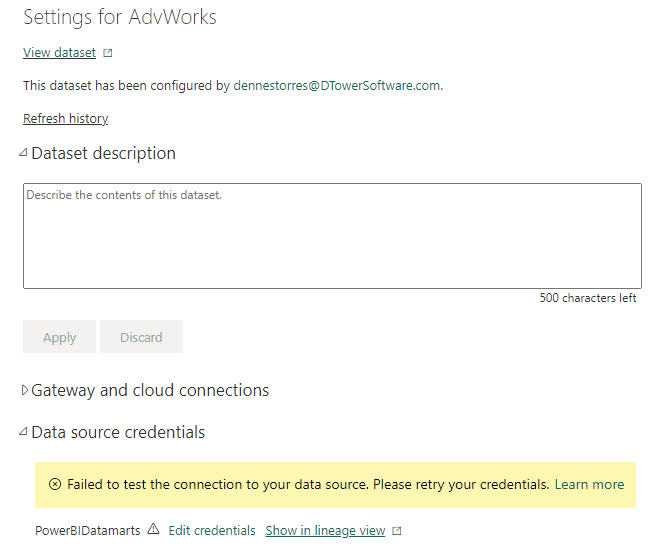
Task: Click external-link icon beside View dataset
Action: tap(108, 53)
